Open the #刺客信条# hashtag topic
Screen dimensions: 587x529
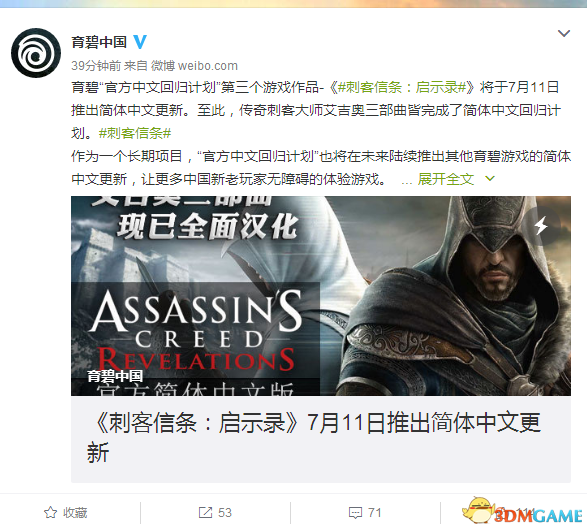(x=135, y=133)
